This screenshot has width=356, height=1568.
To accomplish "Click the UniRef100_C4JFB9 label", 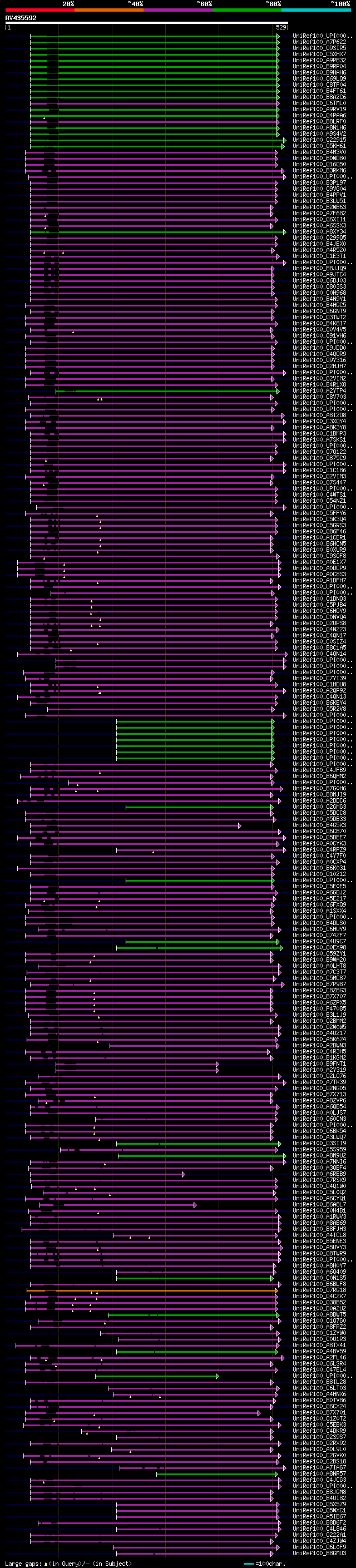I will click(319, 770).
